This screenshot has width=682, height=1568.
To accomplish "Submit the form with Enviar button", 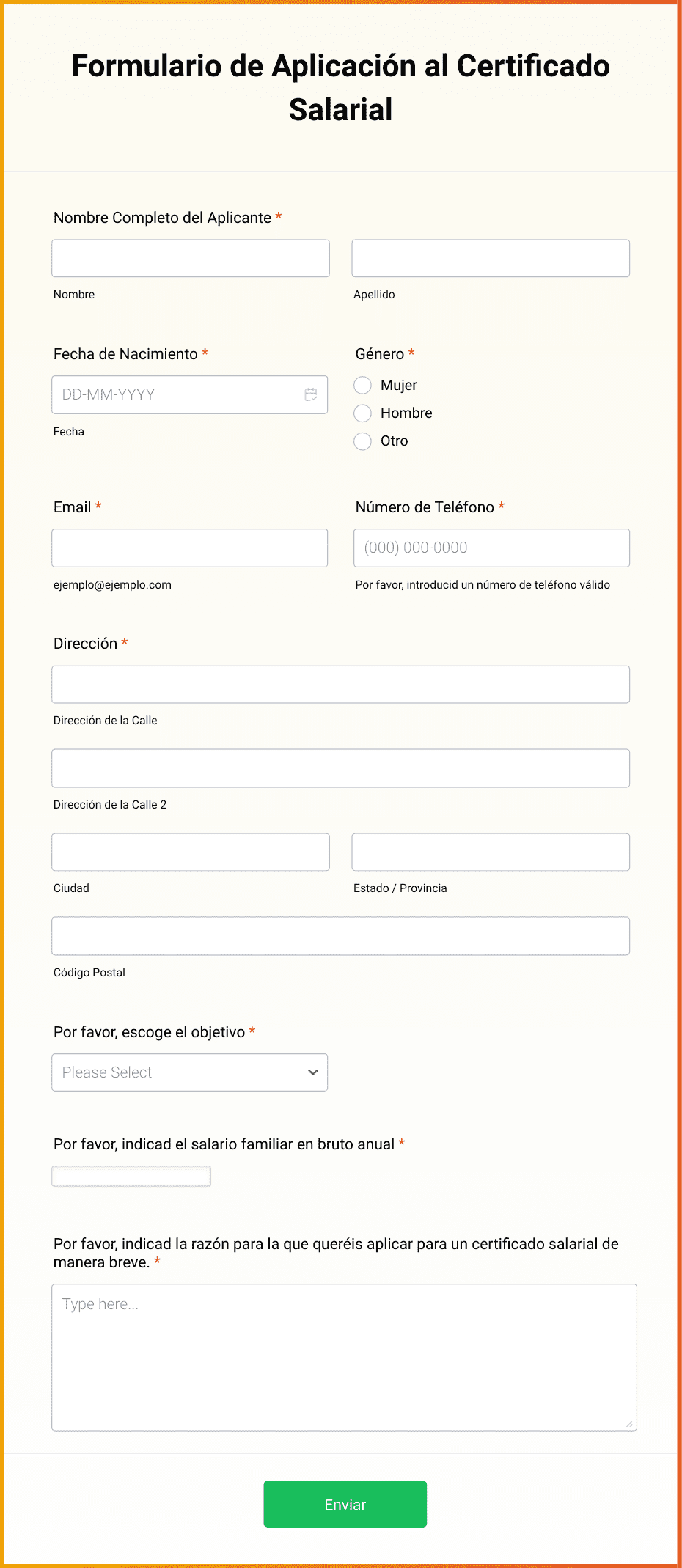I will tap(345, 1504).
